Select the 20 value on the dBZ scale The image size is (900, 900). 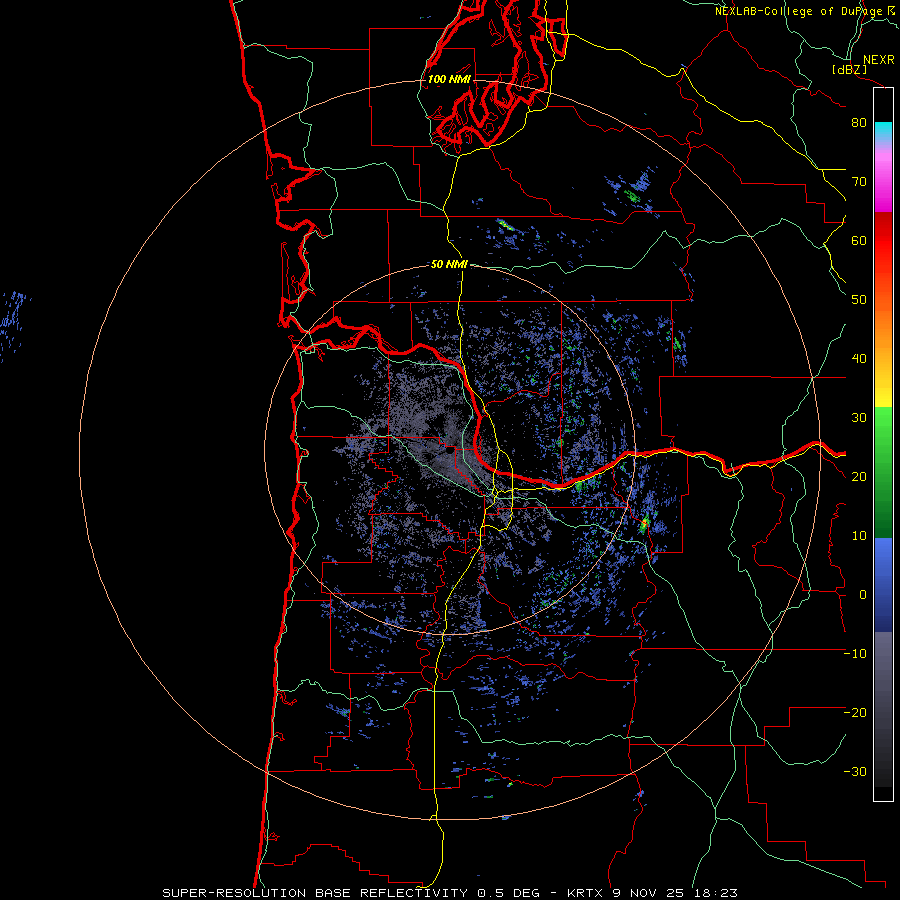[859, 476]
